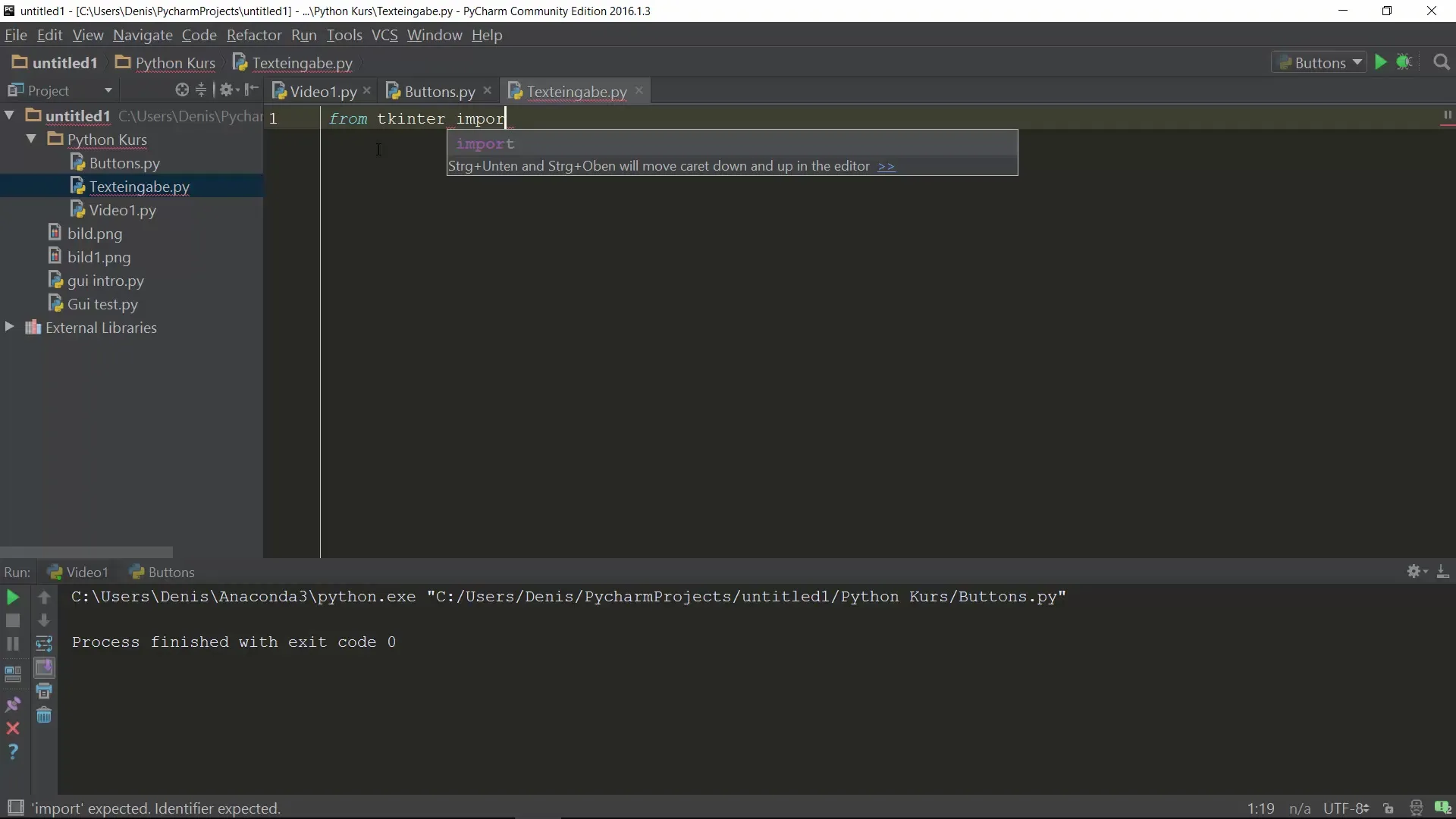Click the caret position 1:19 indicator
This screenshot has width=1456, height=819.
point(1260,808)
